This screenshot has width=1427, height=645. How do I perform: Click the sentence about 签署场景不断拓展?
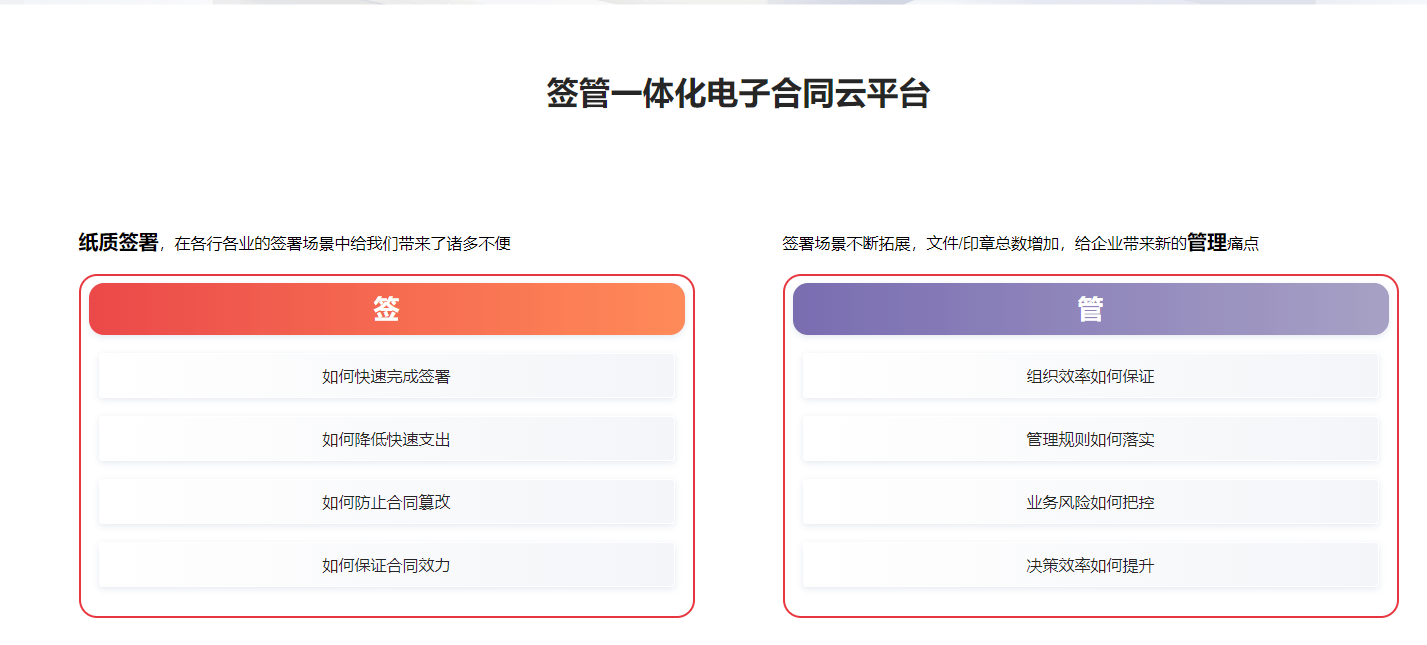[1020, 242]
